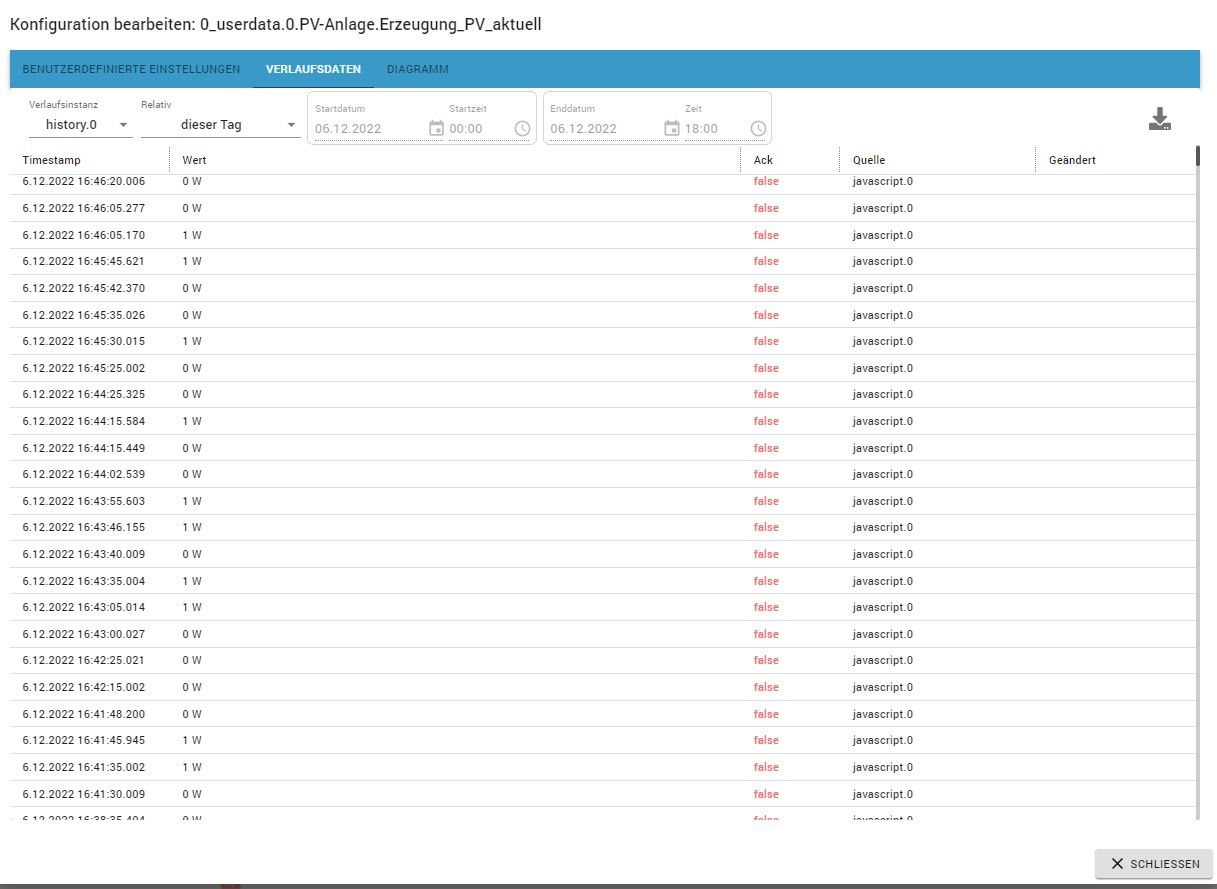This screenshot has height=889, width=1217.
Task: Select row with timestamp 16:41:30.009
Action: (x=603, y=794)
